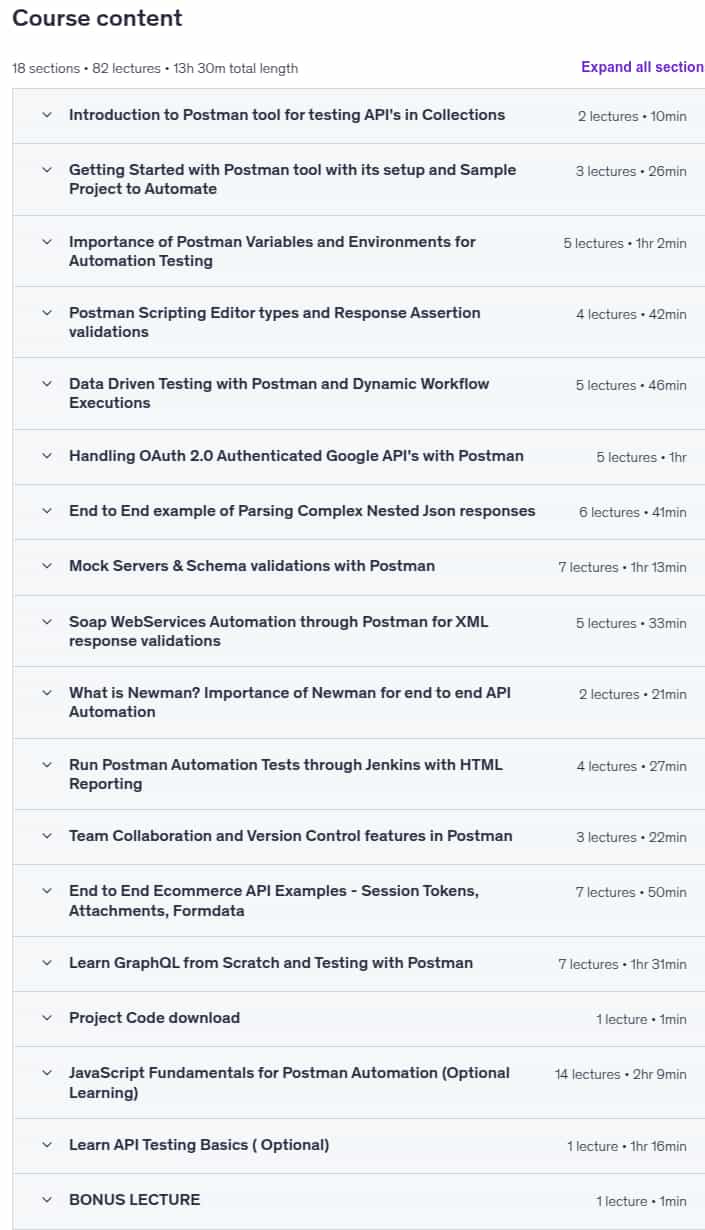Expand chevron next to Project Code download

click(46, 1018)
